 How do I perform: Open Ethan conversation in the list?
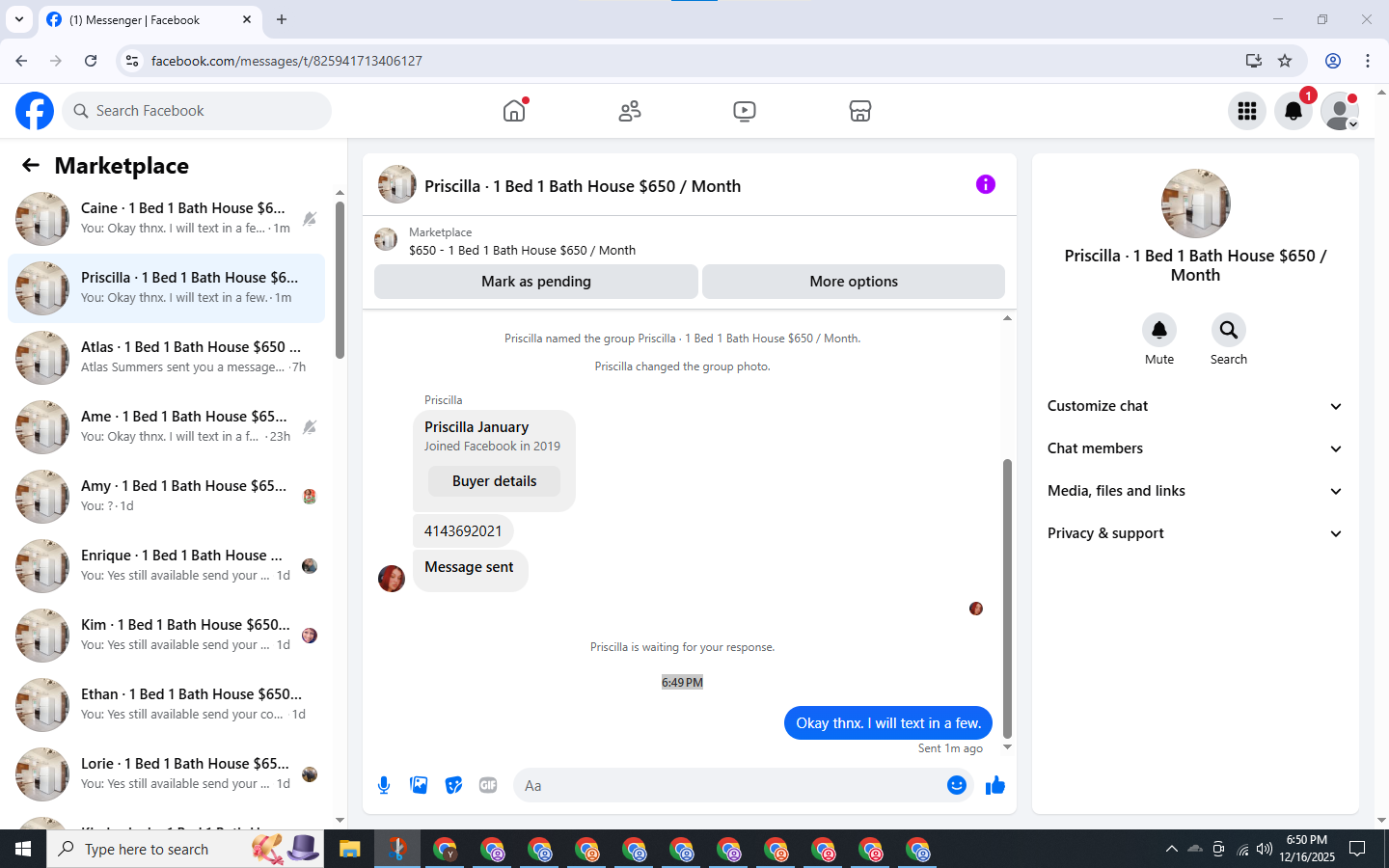[x=166, y=705]
